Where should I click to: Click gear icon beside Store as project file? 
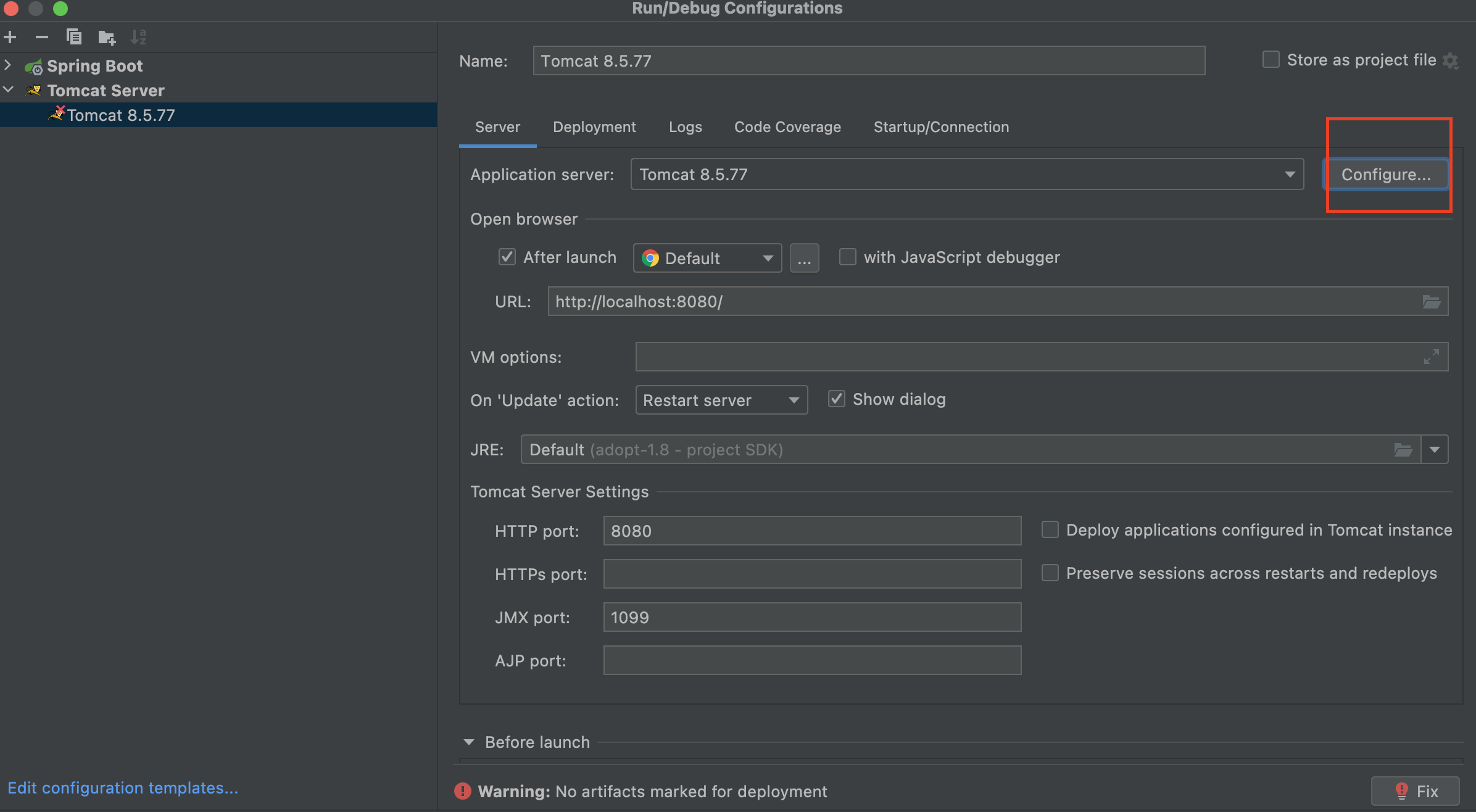pyautogui.click(x=1451, y=60)
